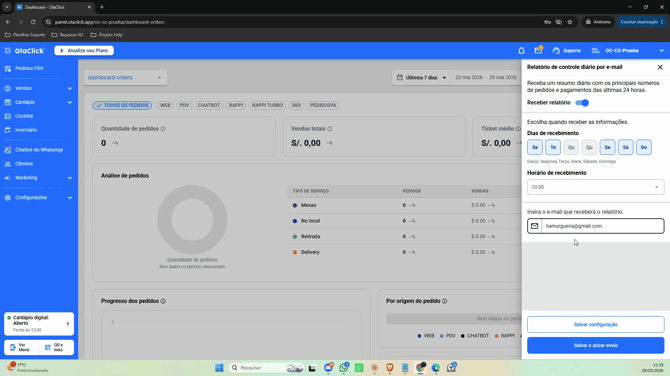The image size is (670, 376).
Task: Select the RAPPI TURBO filter tab
Action: point(267,105)
